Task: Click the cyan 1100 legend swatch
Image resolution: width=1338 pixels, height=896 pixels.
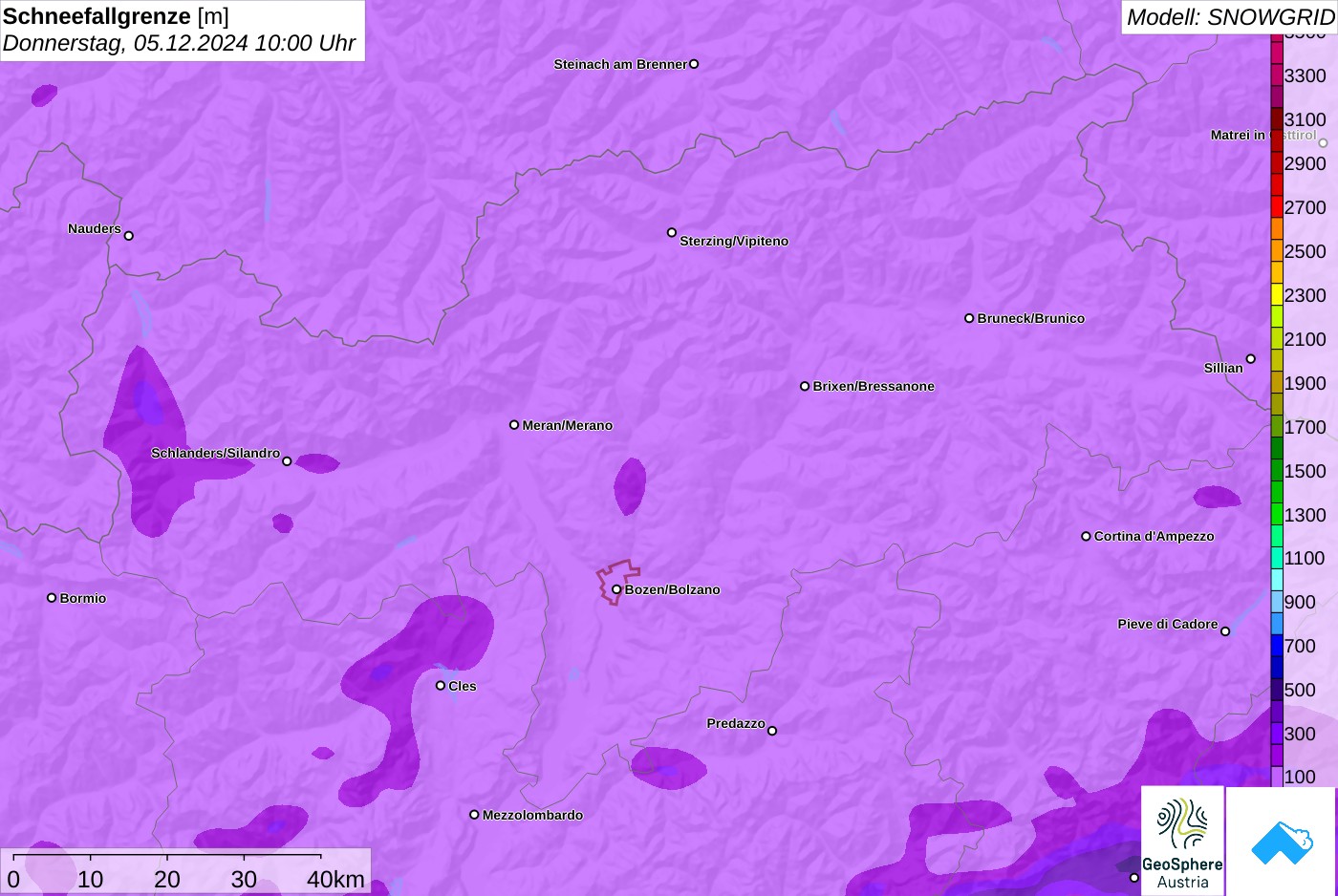Action: [x=1277, y=559]
